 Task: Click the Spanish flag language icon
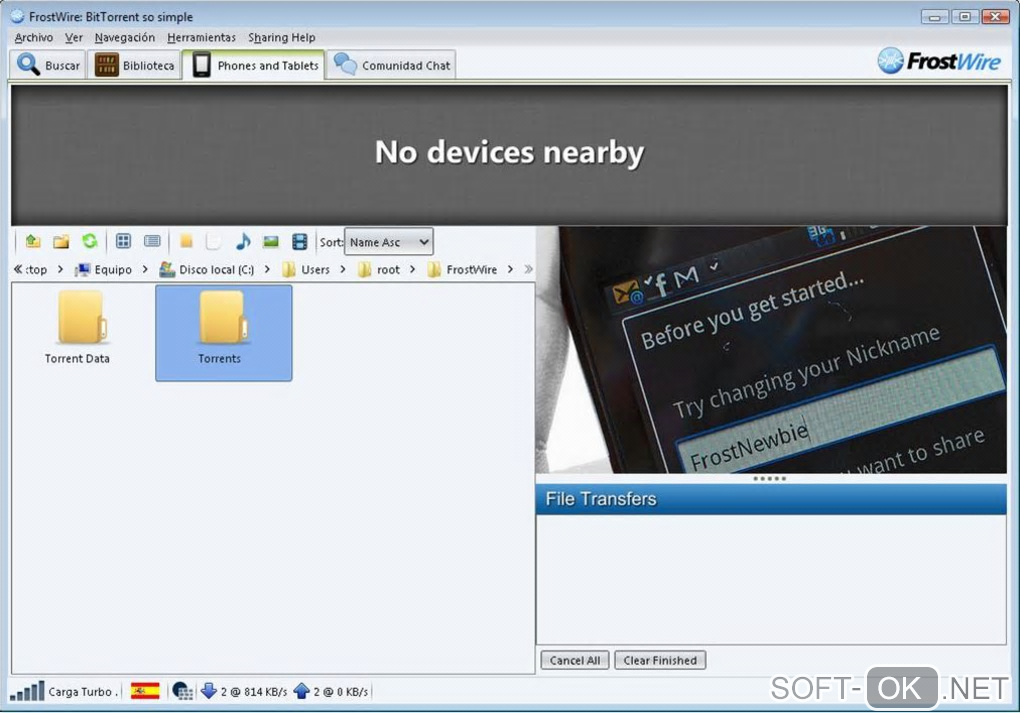(x=145, y=691)
